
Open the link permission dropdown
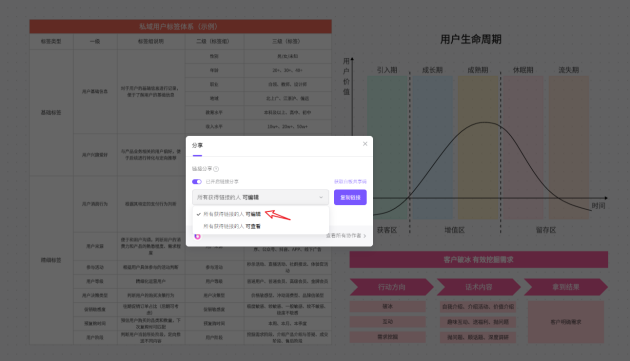point(260,197)
